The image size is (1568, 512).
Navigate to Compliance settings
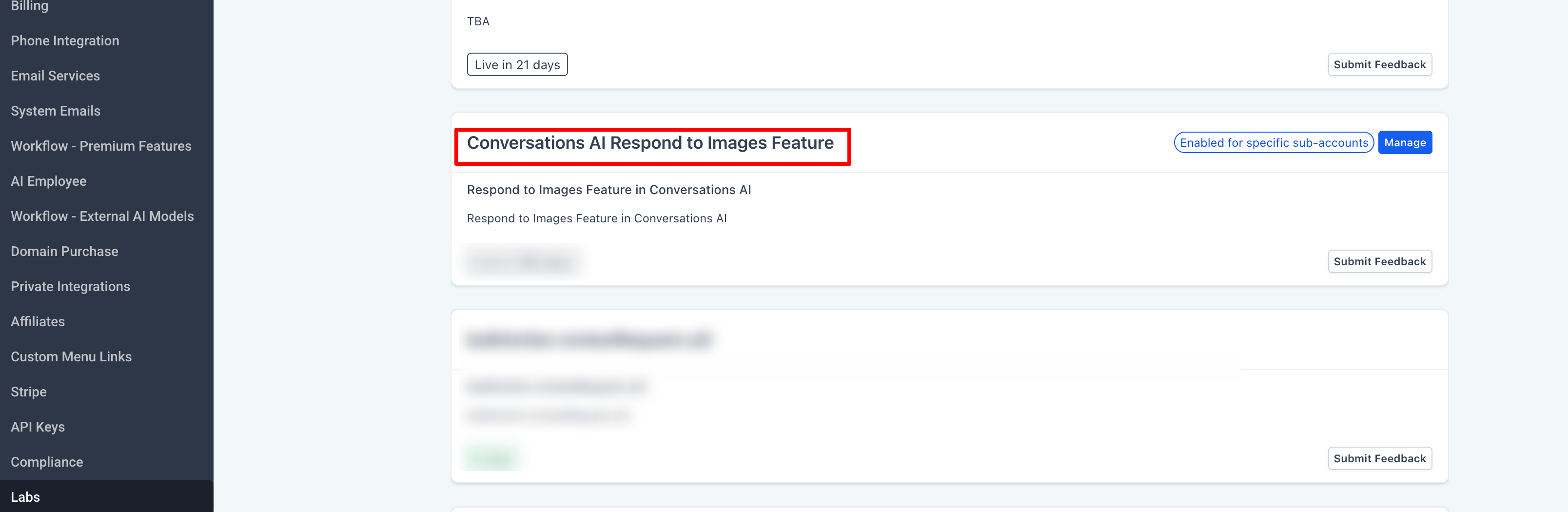coord(46,462)
